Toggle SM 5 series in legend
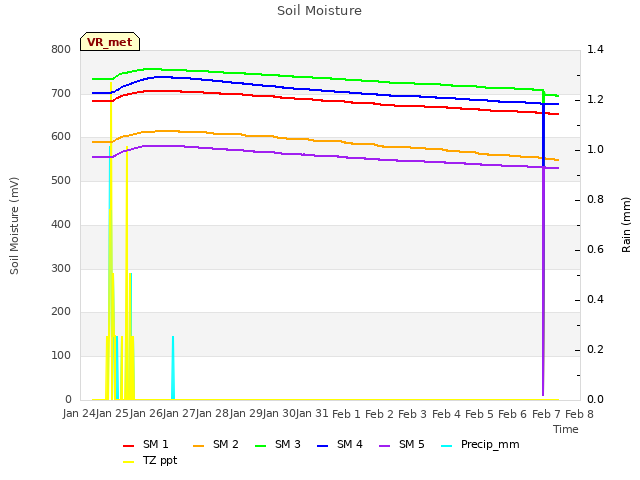The image size is (640, 480). tap(402, 444)
